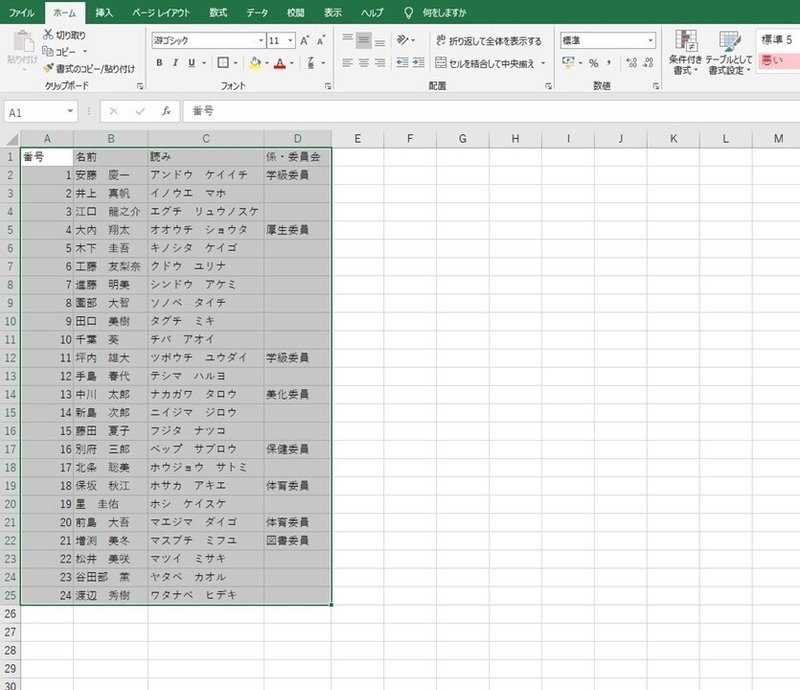Switch to the Data (データ) tab
The image size is (800, 690).
pyautogui.click(x=257, y=12)
